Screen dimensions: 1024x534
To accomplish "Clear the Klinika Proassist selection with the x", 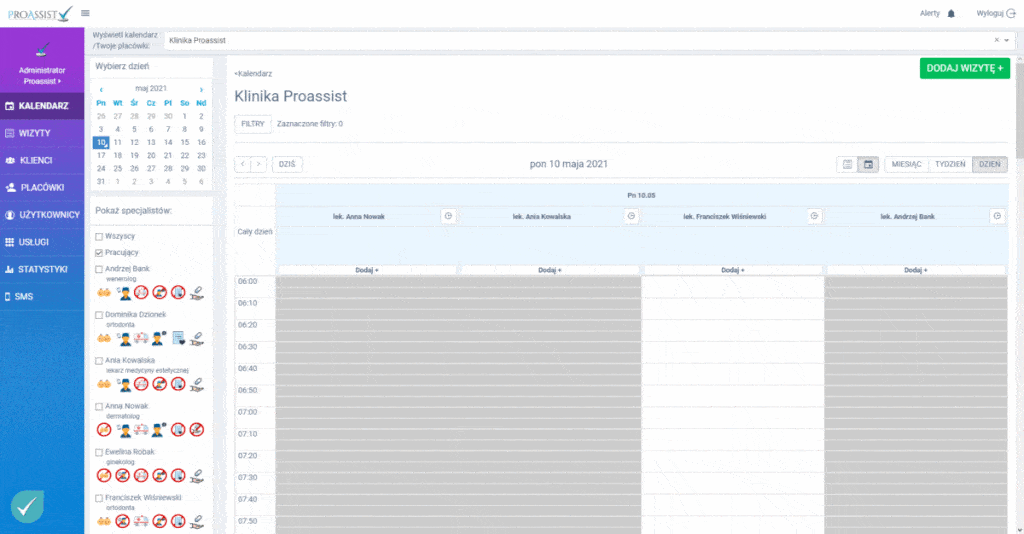I will (x=997, y=40).
